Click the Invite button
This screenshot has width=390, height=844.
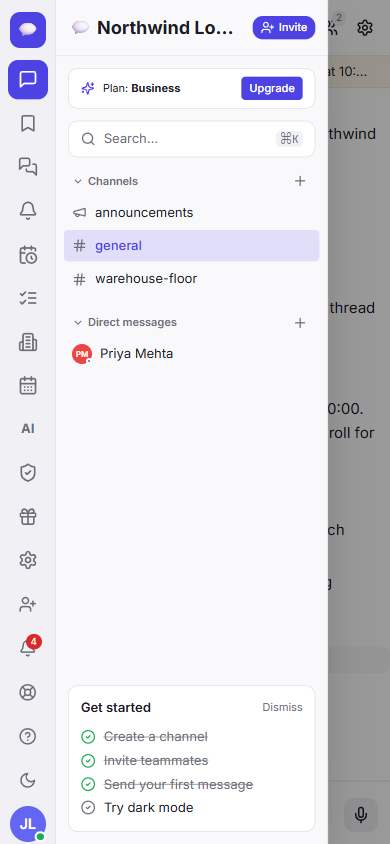[283, 27]
